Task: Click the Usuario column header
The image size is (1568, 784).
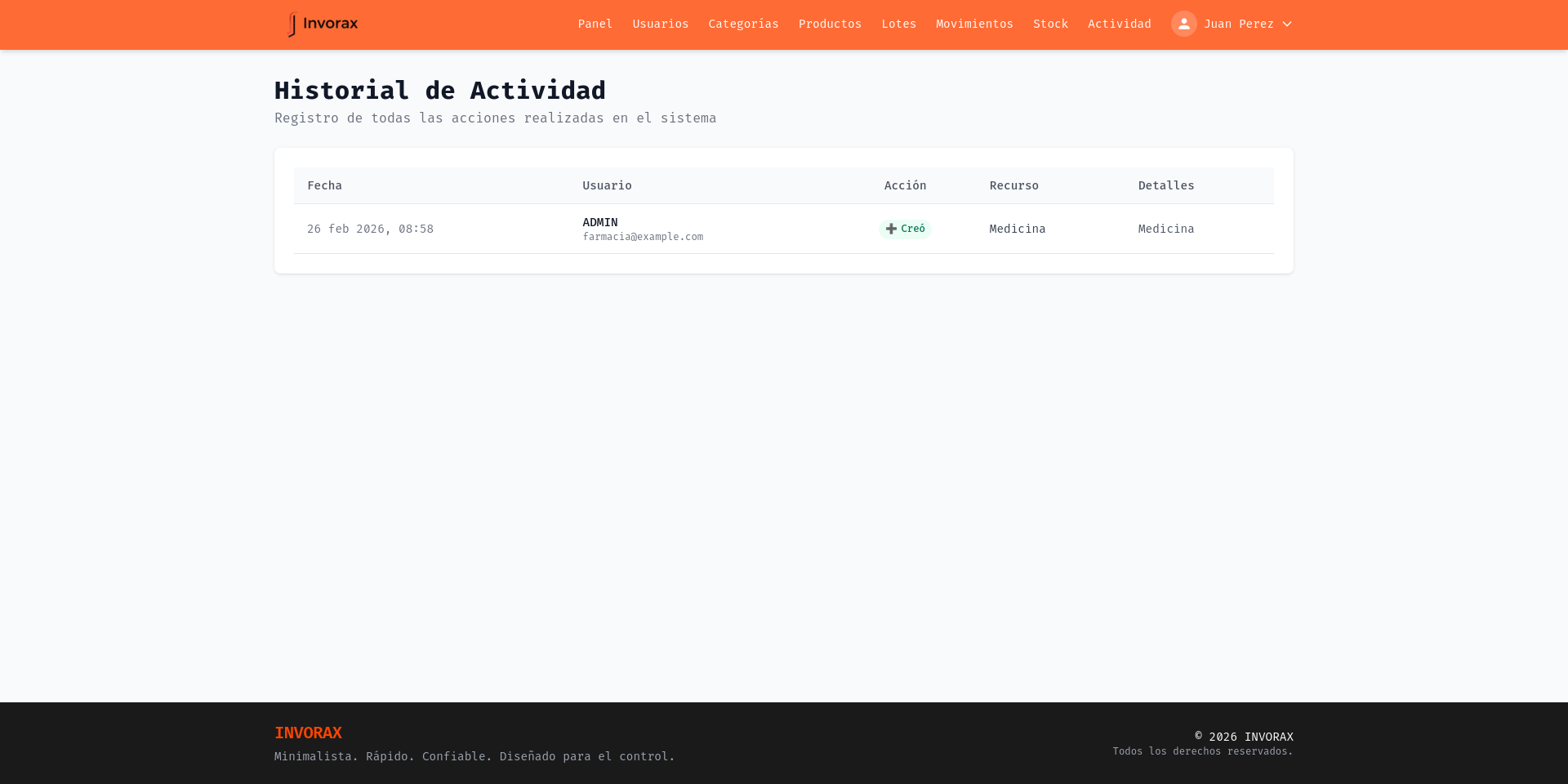Action: 607,185
